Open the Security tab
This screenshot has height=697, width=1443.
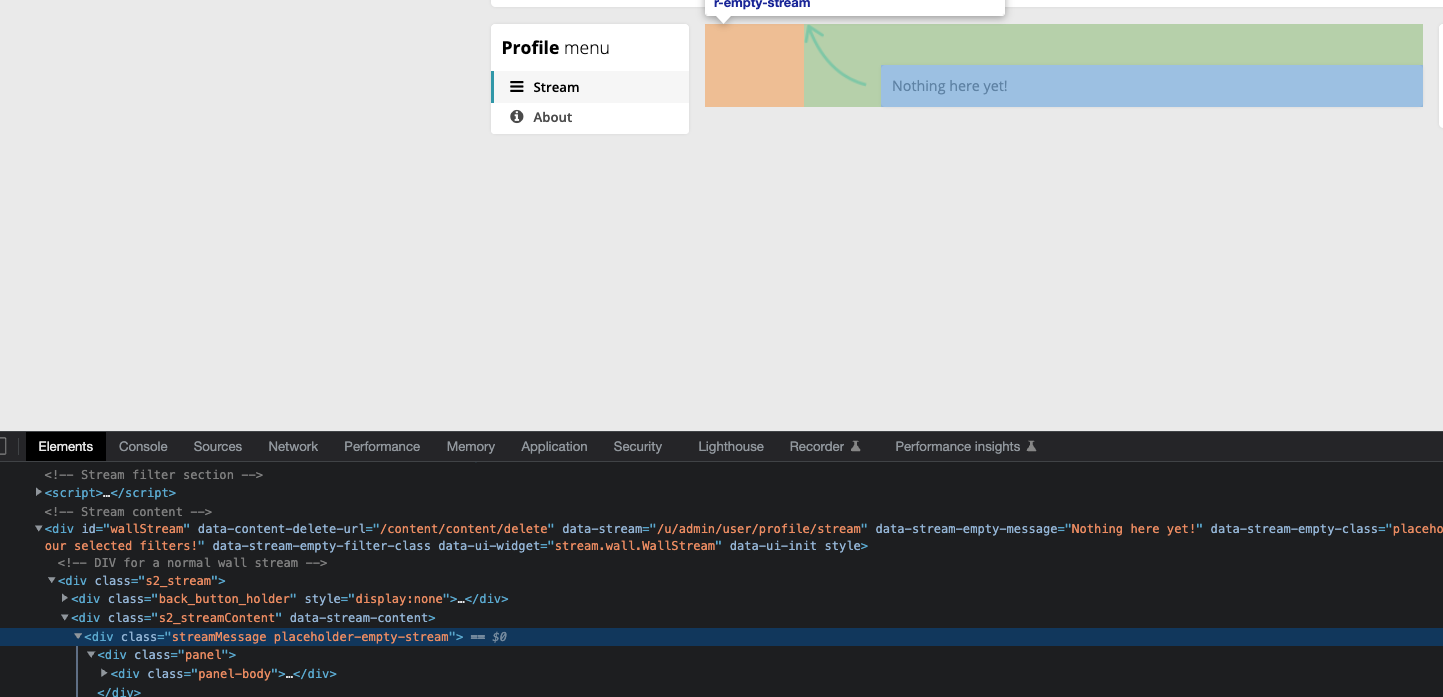[x=637, y=446]
